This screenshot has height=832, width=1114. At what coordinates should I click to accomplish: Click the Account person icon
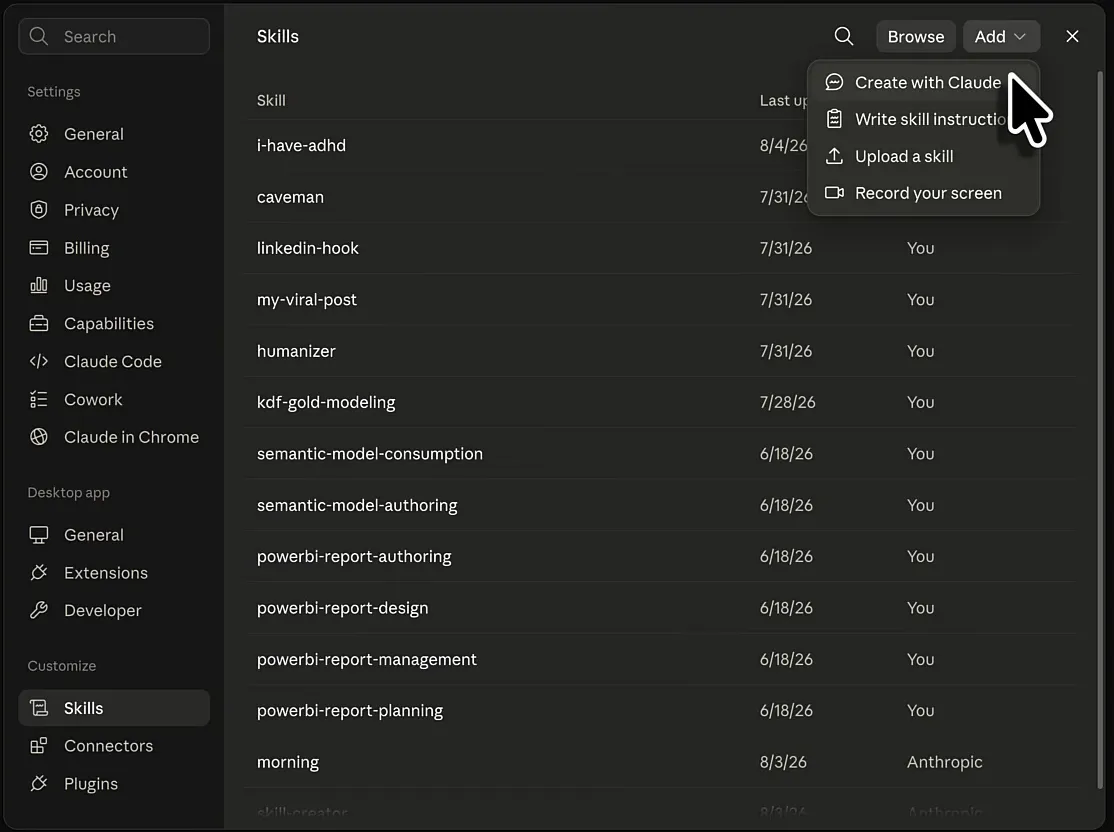point(39,172)
